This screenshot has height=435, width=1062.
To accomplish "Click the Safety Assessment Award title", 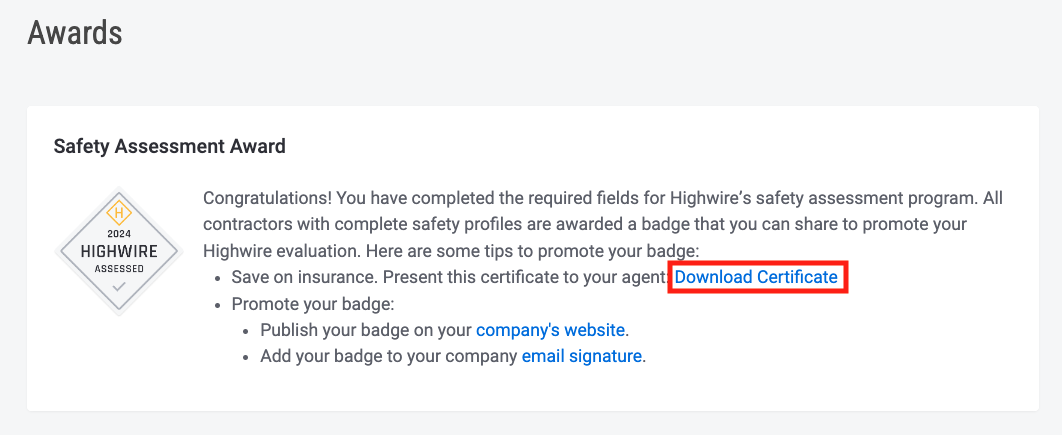I will pos(169,146).
